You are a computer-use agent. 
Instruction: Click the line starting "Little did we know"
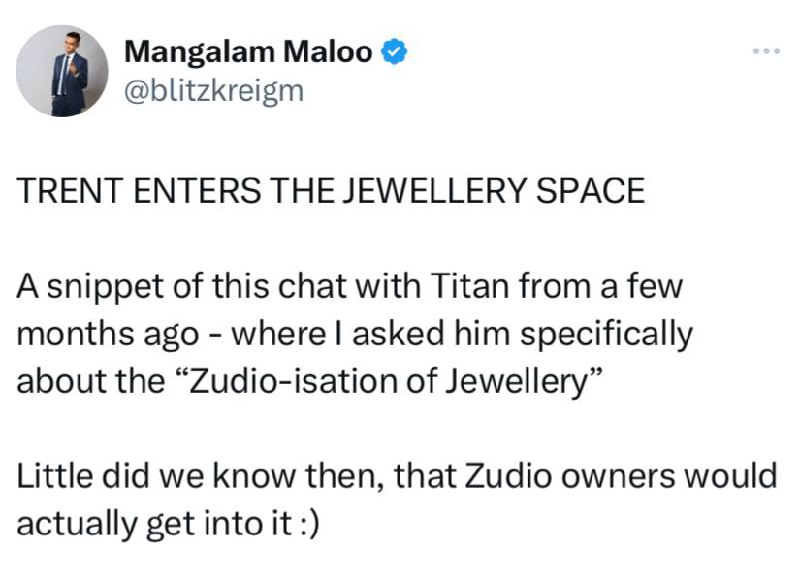(397, 476)
